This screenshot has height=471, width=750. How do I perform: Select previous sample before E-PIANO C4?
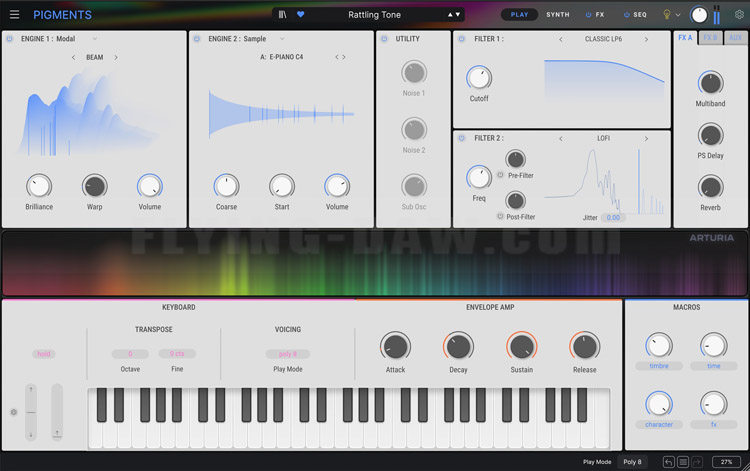tap(337, 57)
